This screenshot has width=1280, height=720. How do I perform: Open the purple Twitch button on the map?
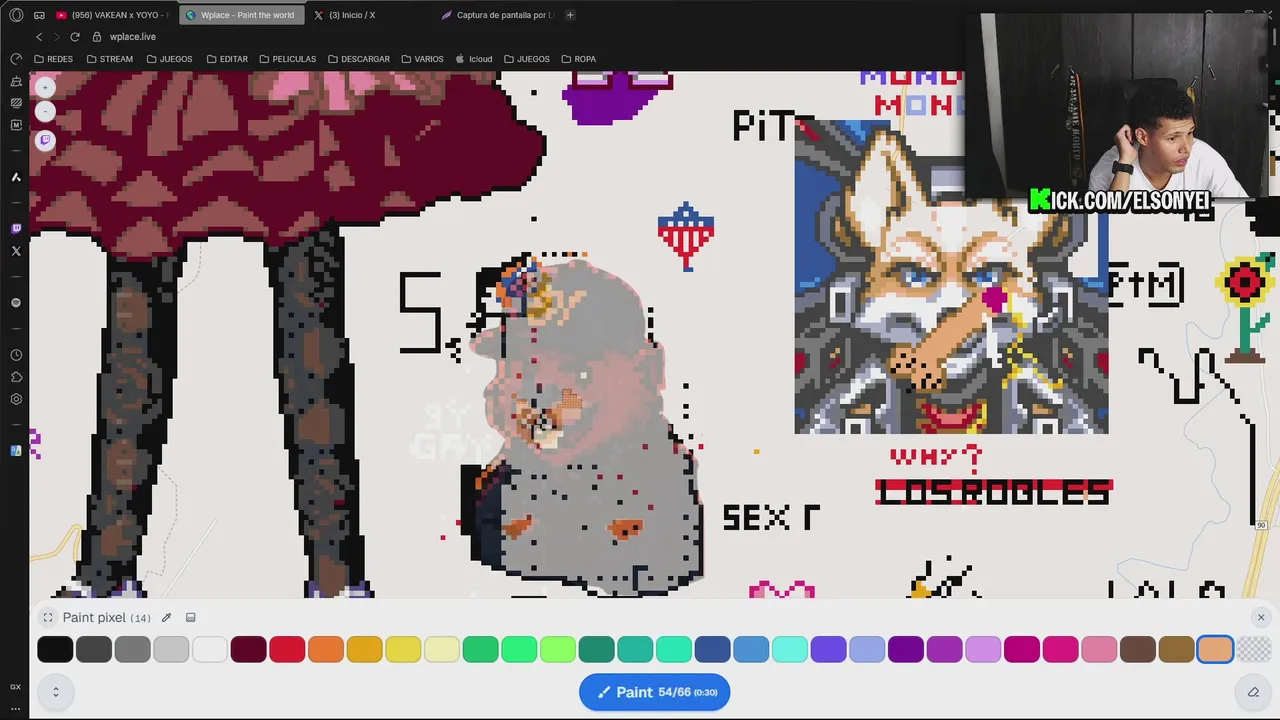pos(45,140)
